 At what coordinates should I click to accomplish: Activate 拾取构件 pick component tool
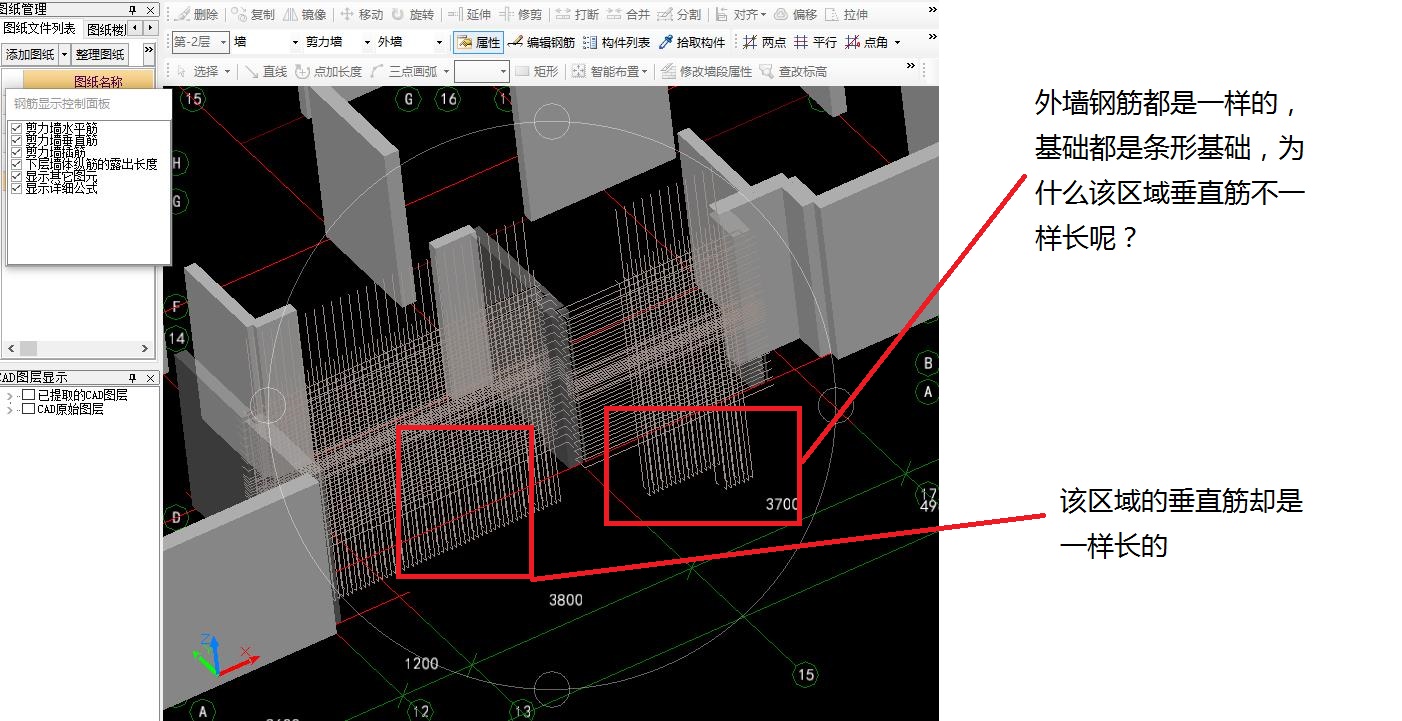coord(691,43)
